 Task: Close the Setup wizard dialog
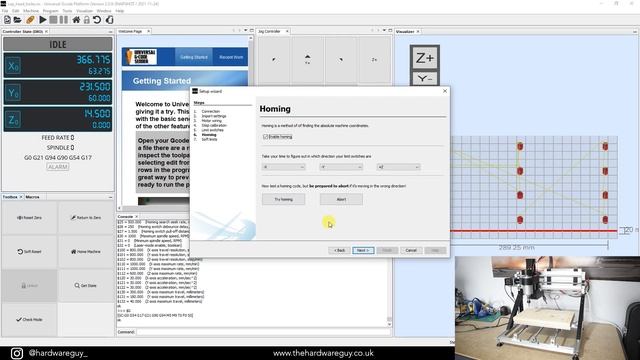(x=445, y=91)
